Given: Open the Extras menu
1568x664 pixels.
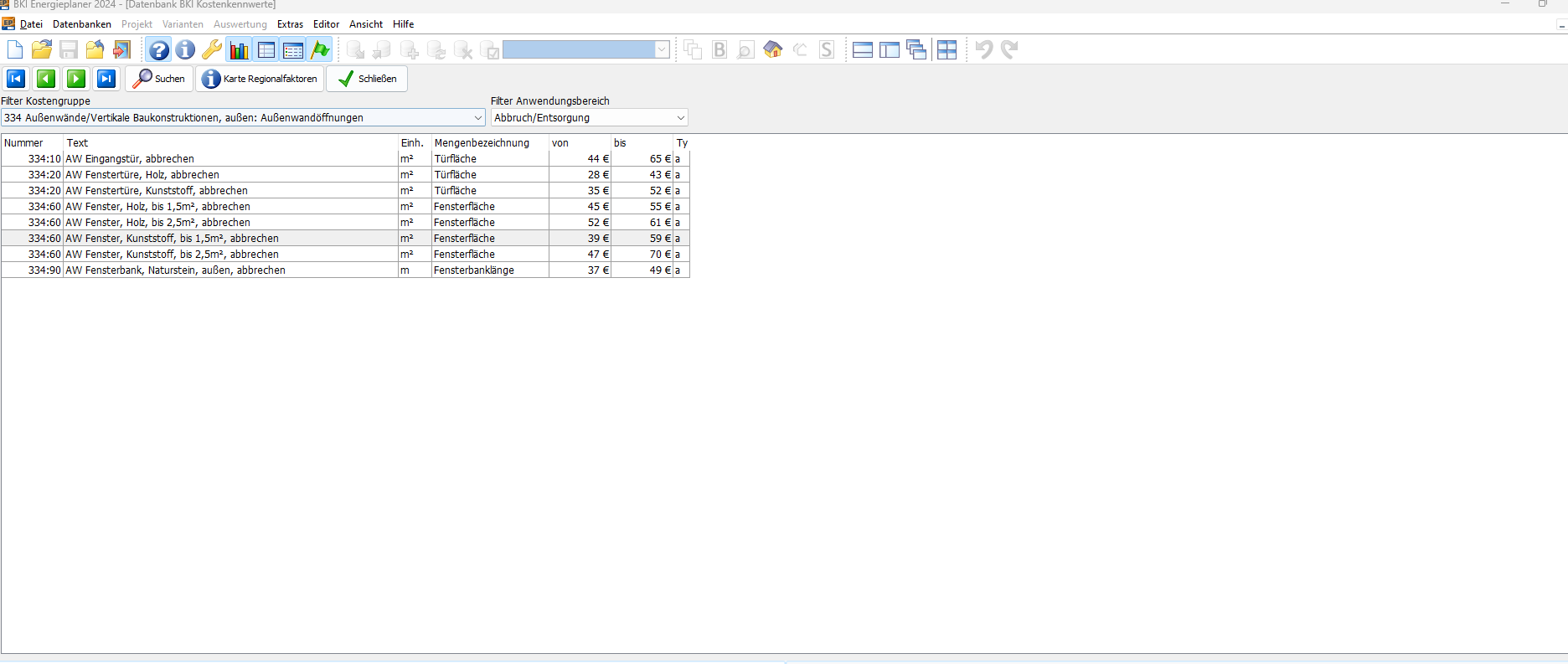Looking at the screenshot, I should pyautogui.click(x=290, y=24).
